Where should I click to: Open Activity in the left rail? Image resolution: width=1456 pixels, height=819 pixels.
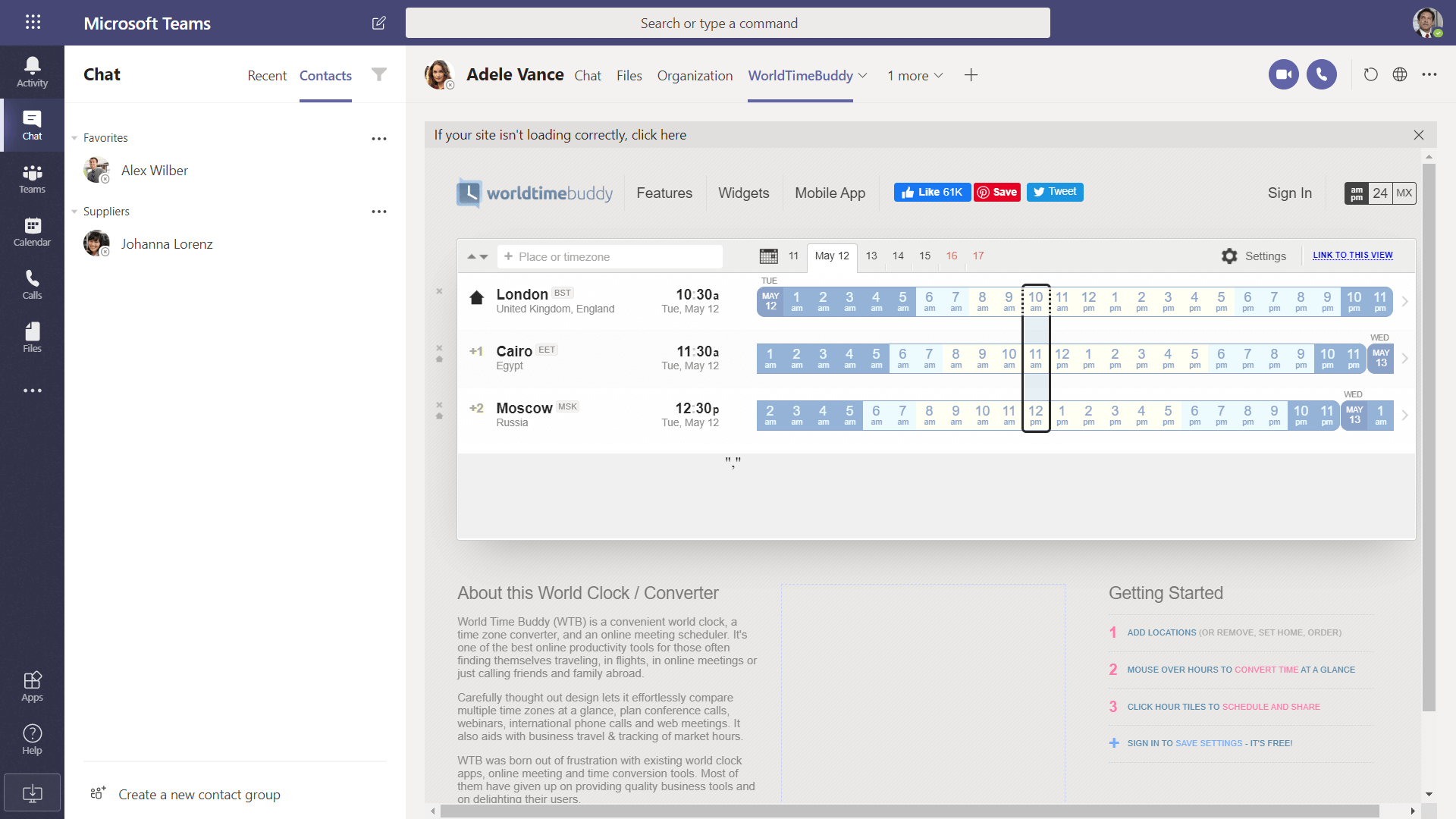[32, 72]
